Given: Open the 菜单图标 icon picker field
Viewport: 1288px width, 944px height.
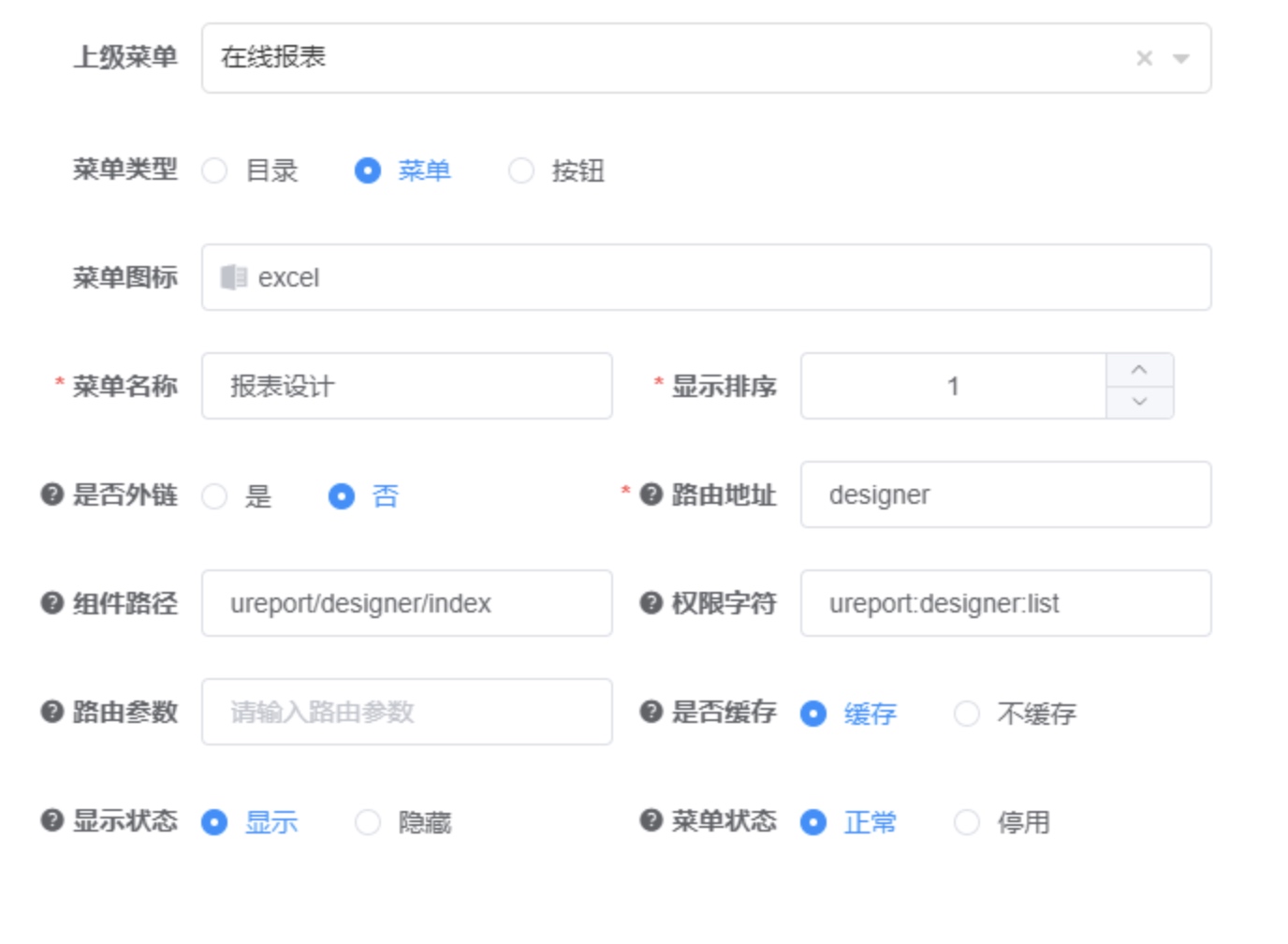Looking at the screenshot, I should coord(707,277).
